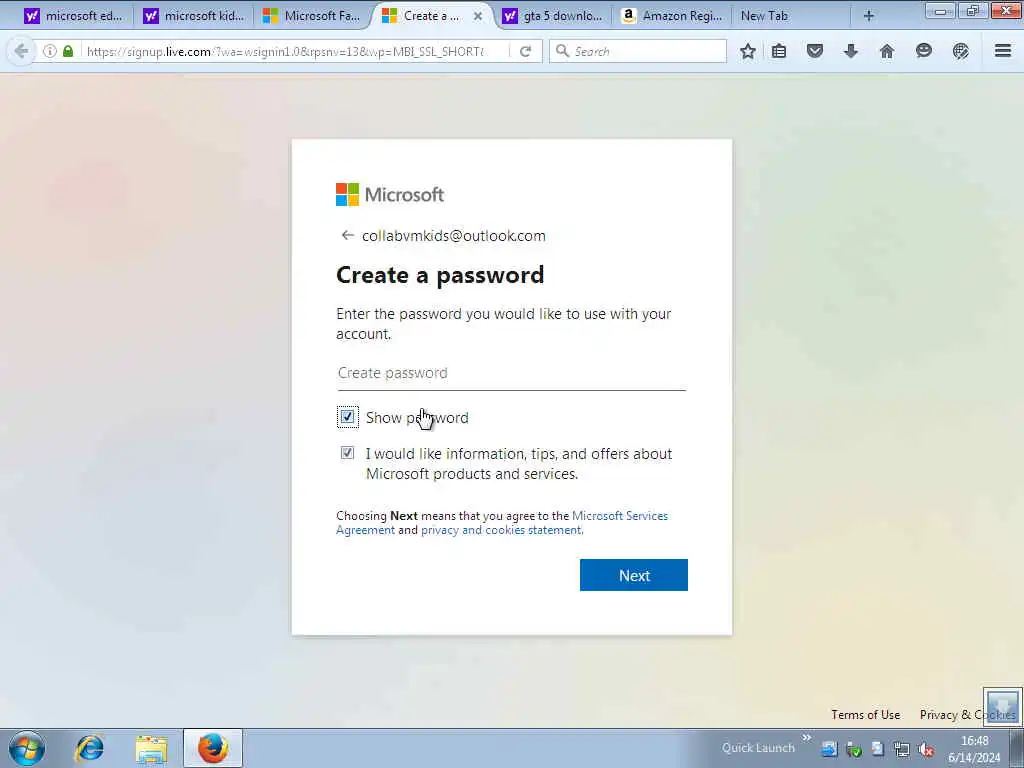
Task: Go back using the browser back arrow
Action: [21, 51]
